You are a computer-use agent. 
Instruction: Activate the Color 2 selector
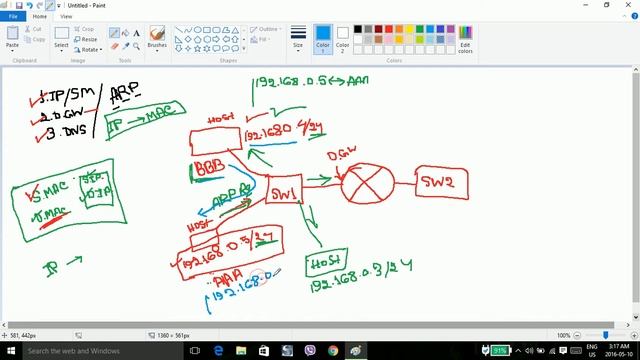click(342, 39)
